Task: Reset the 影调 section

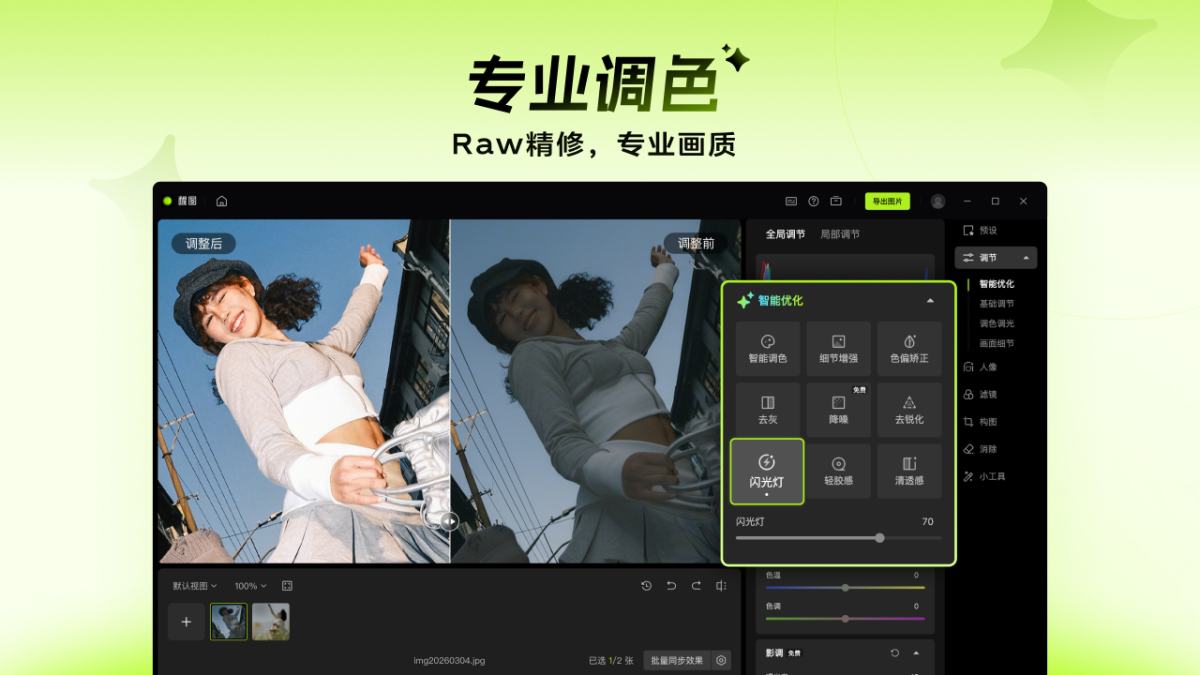Action: tap(895, 653)
